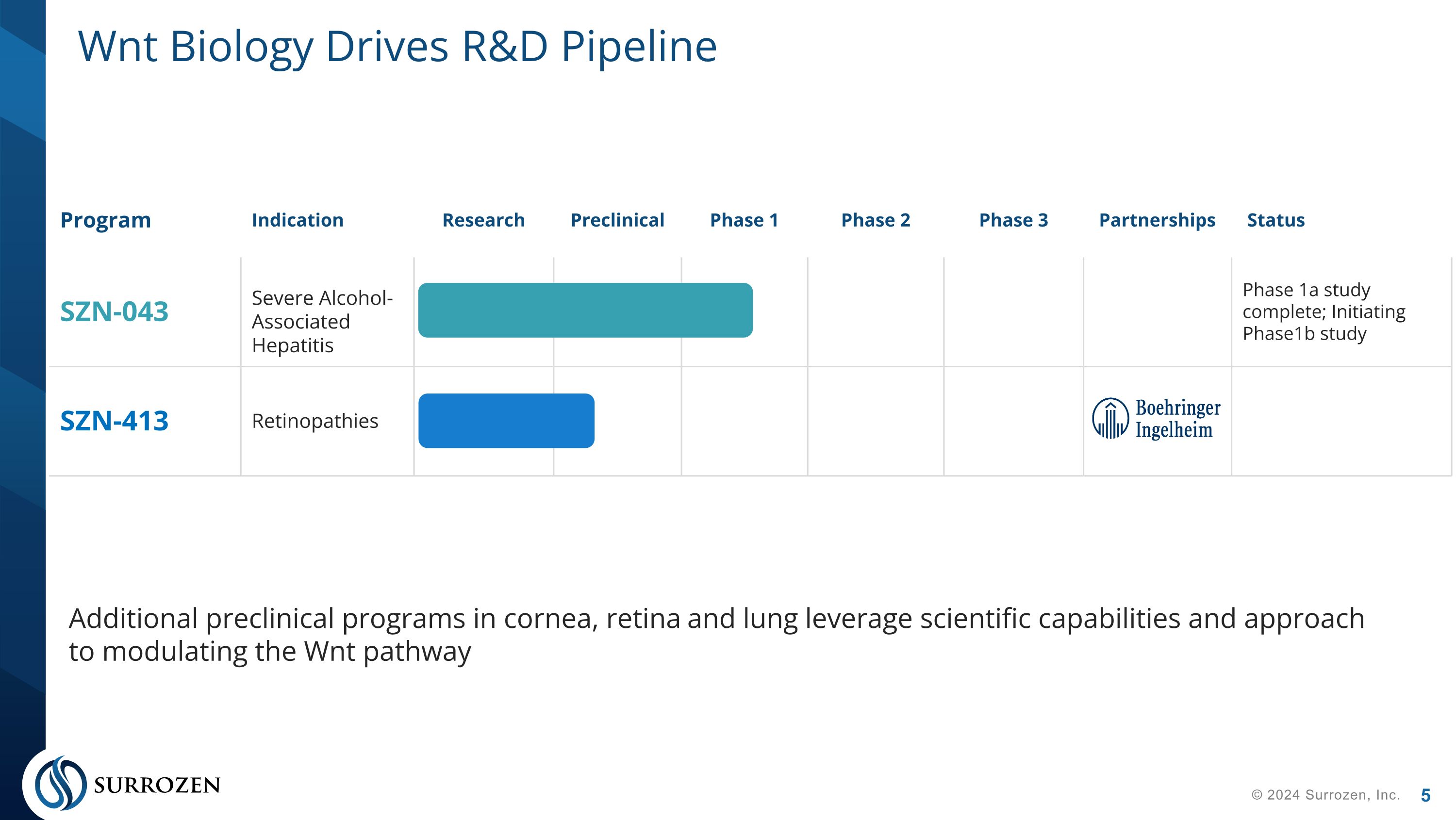Select the SZN-413 program name
The height and width of the screenshot is (820, 1456).
pos(114,421)
